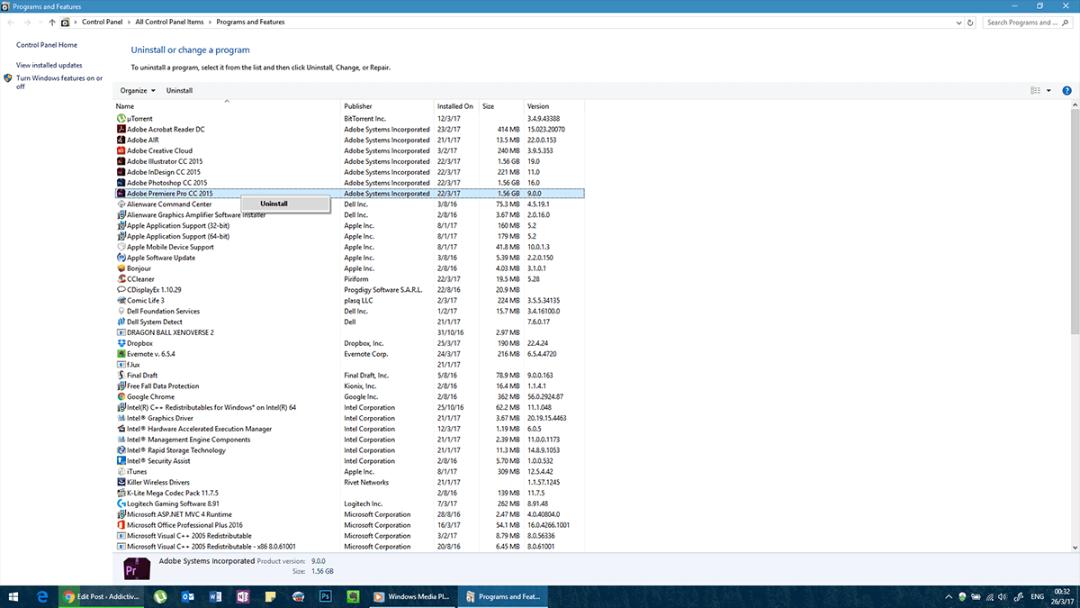This screenshot has width=1080, height=608.
Task: Sort by the Installed On column header
Action: click(x=456, y=106)
